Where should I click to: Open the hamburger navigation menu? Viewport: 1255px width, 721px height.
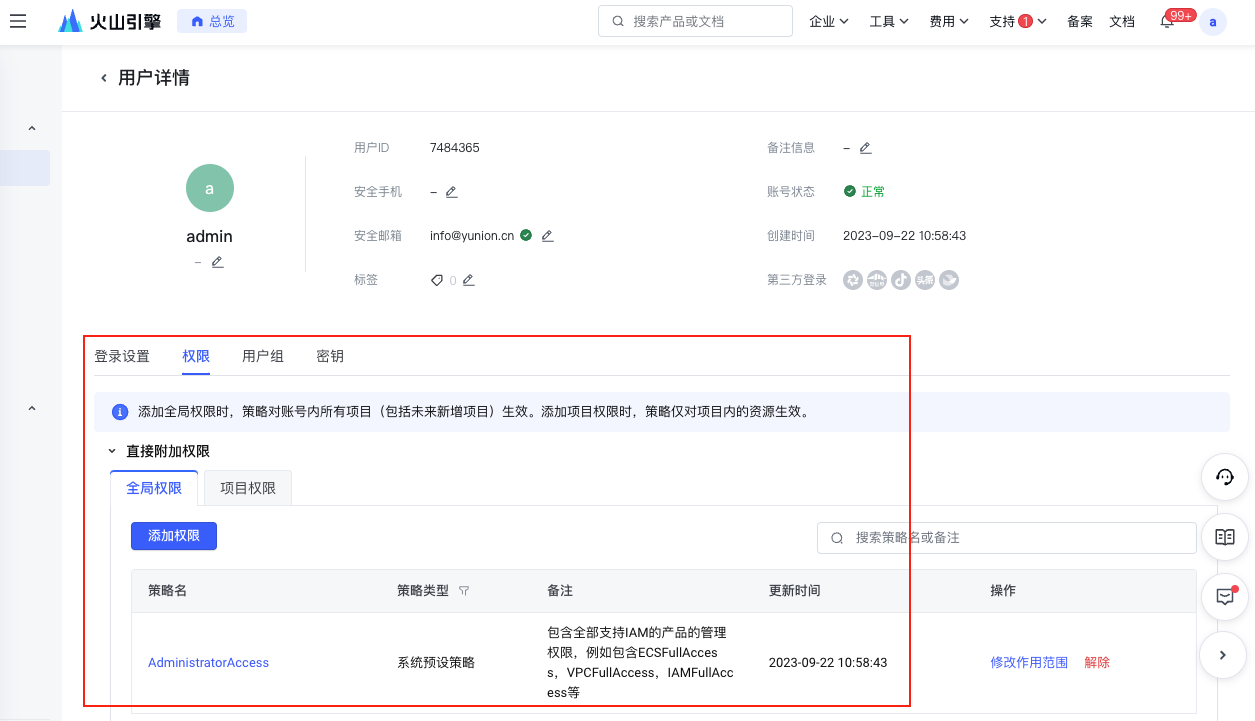point(18,21)
